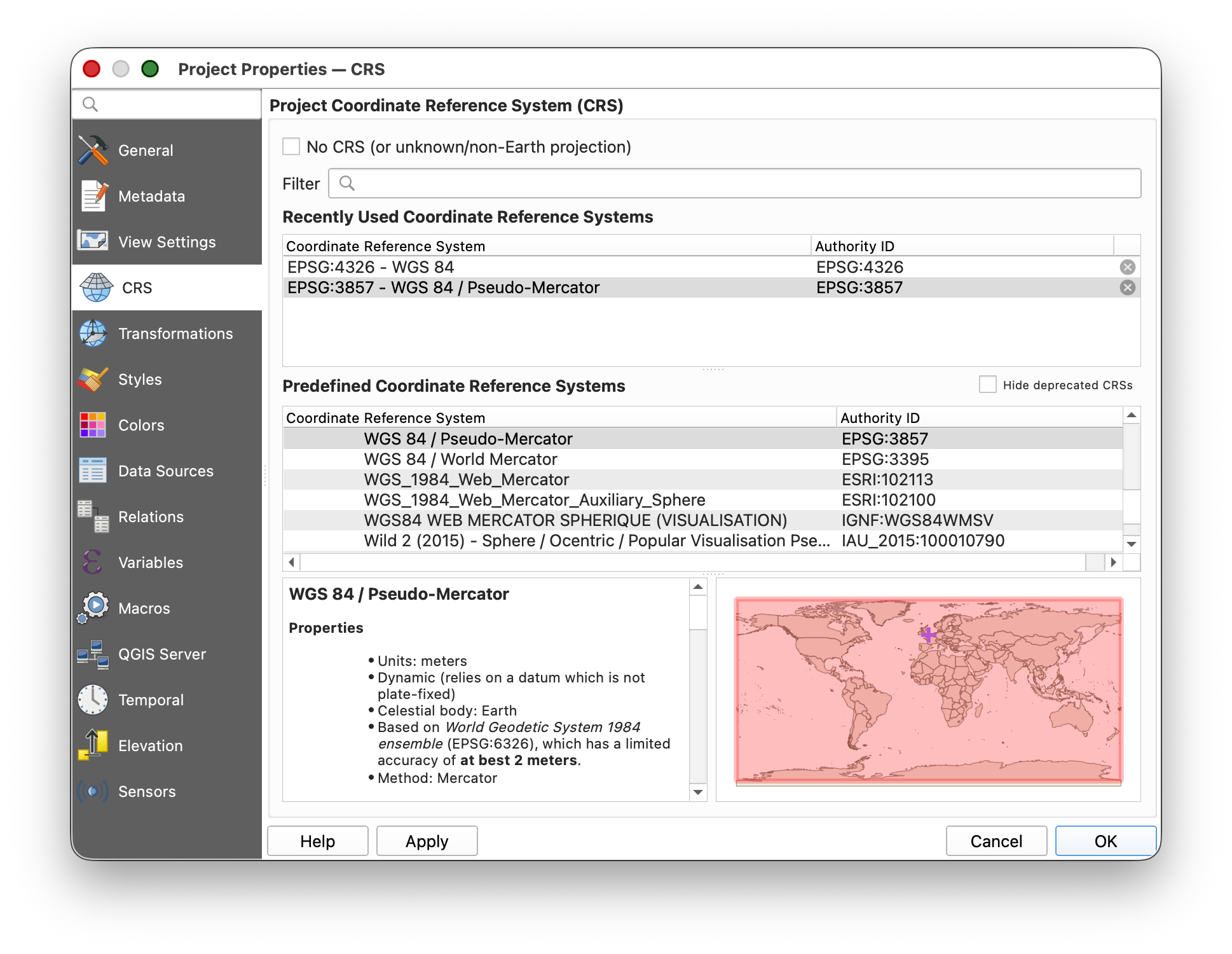This screenshot has height=954, width=1232.
Task: Toggle Hide deprecated CRSs checkbox
Action: [987, 385]
